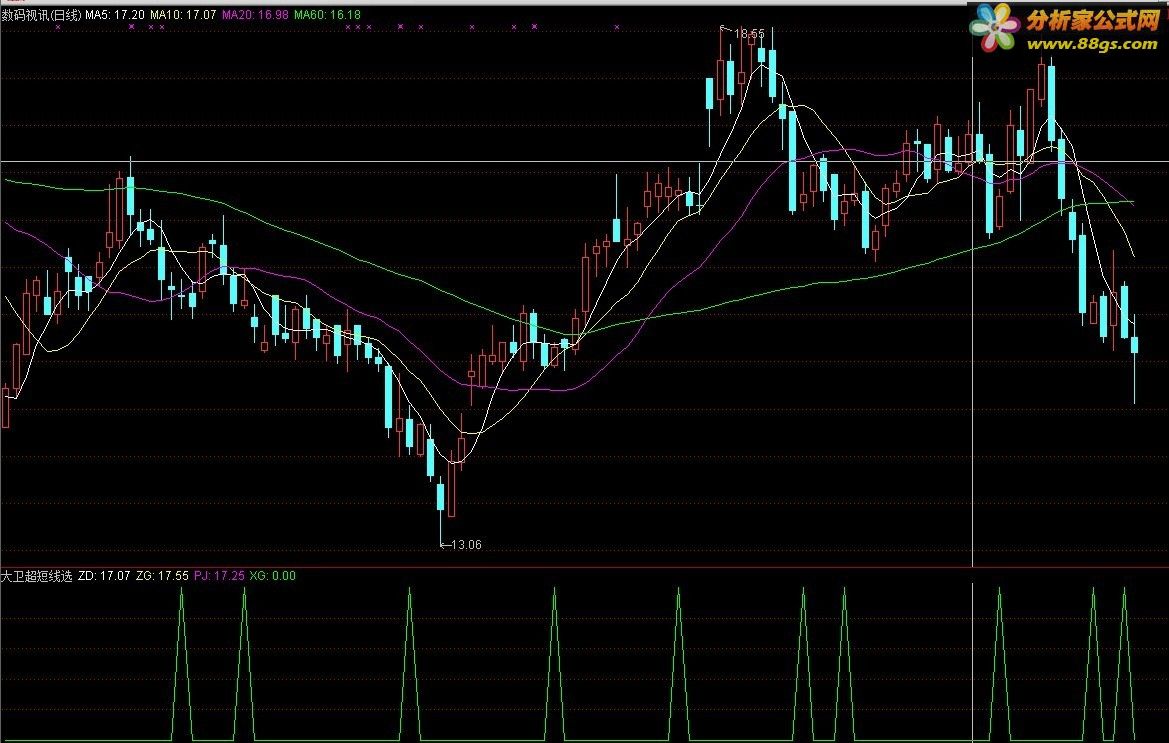1169x743 pixels.
Task: Click the XG: 0.00 value
Action: coord(272,576)
